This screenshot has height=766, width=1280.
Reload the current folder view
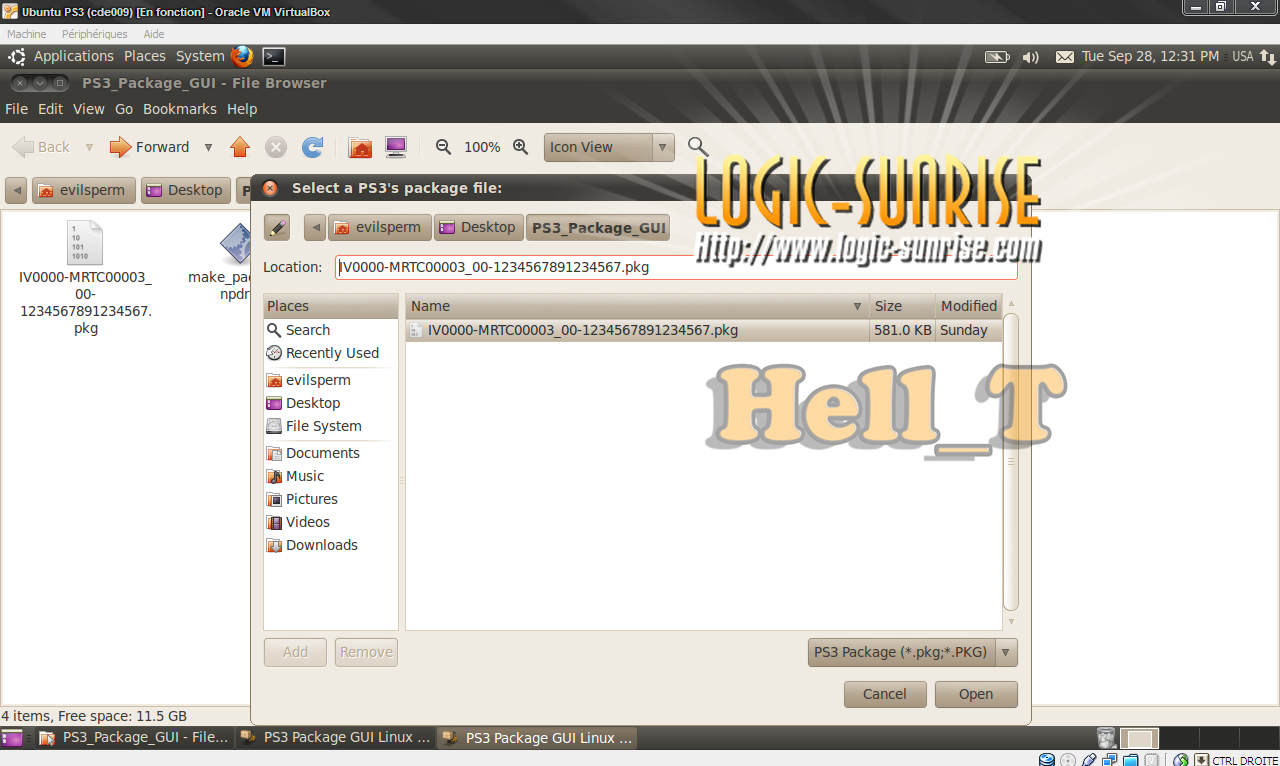[313, 147]
